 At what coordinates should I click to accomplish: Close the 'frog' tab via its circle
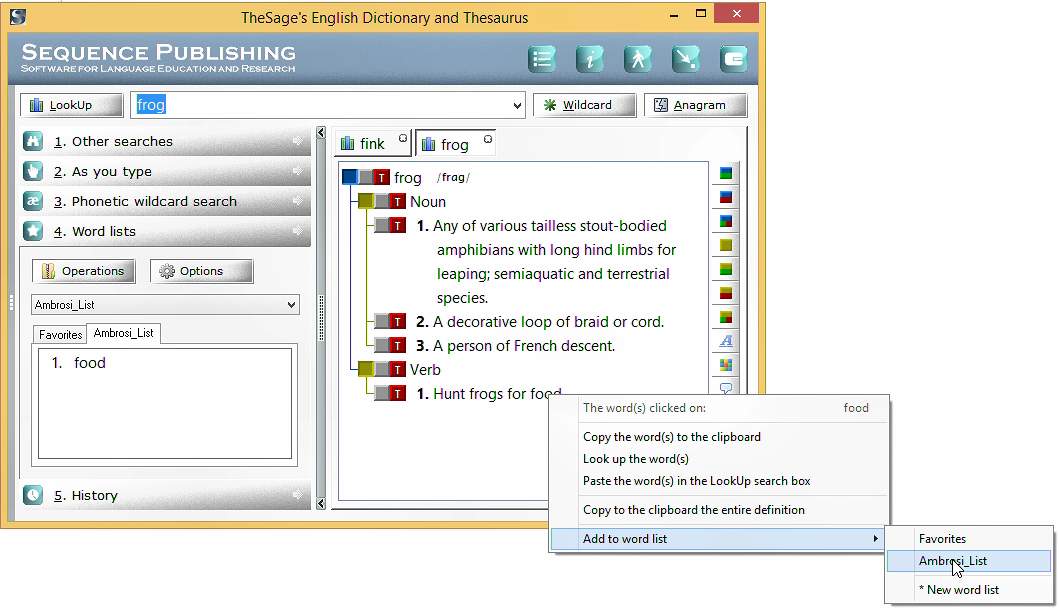click(x=488, y=139)
